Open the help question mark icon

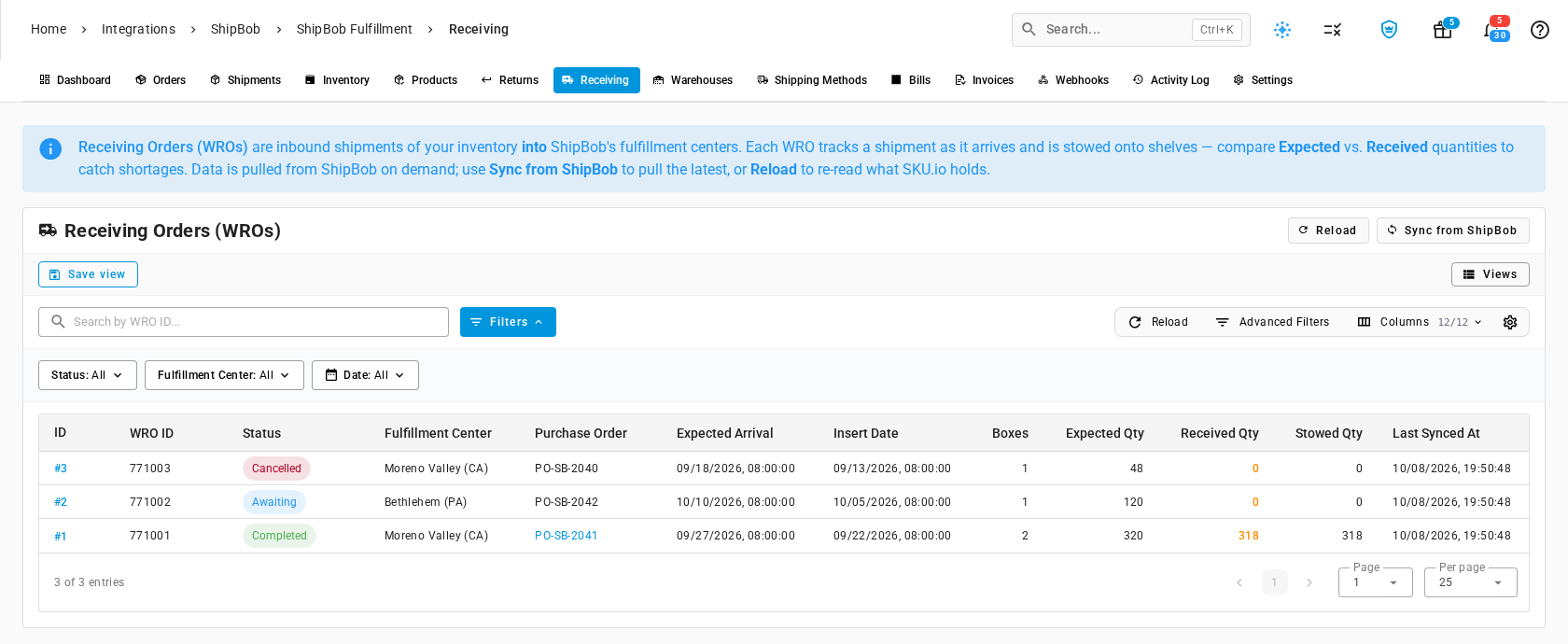(x=1540, y=30)
